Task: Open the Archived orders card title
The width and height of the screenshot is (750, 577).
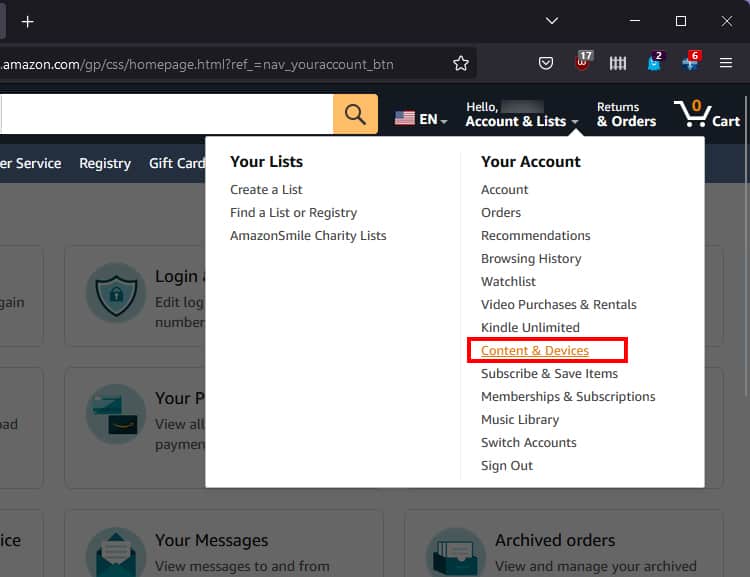Action: click(x=555, y=540)
